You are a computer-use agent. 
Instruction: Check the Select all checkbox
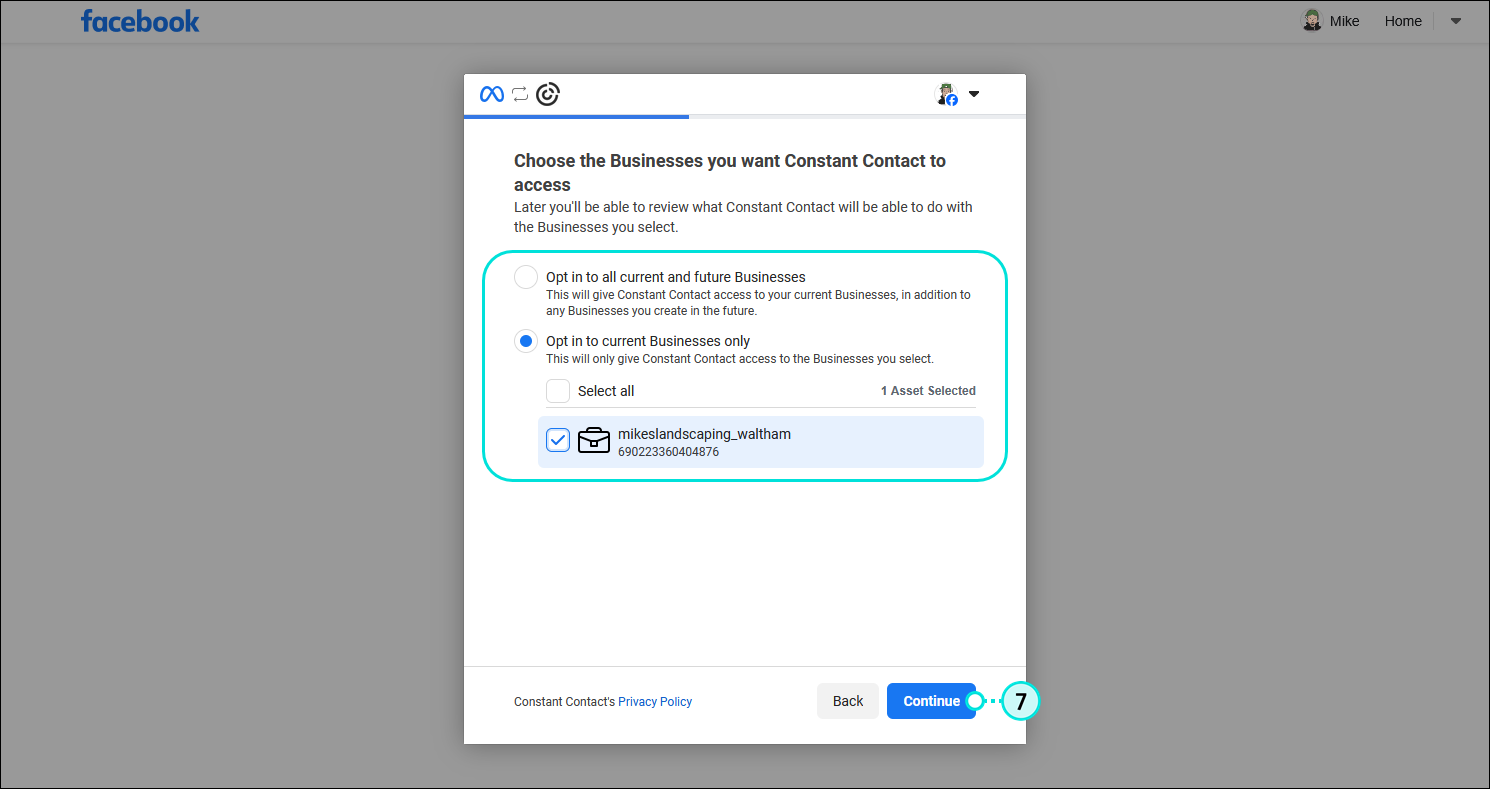(x=558, y=391)
